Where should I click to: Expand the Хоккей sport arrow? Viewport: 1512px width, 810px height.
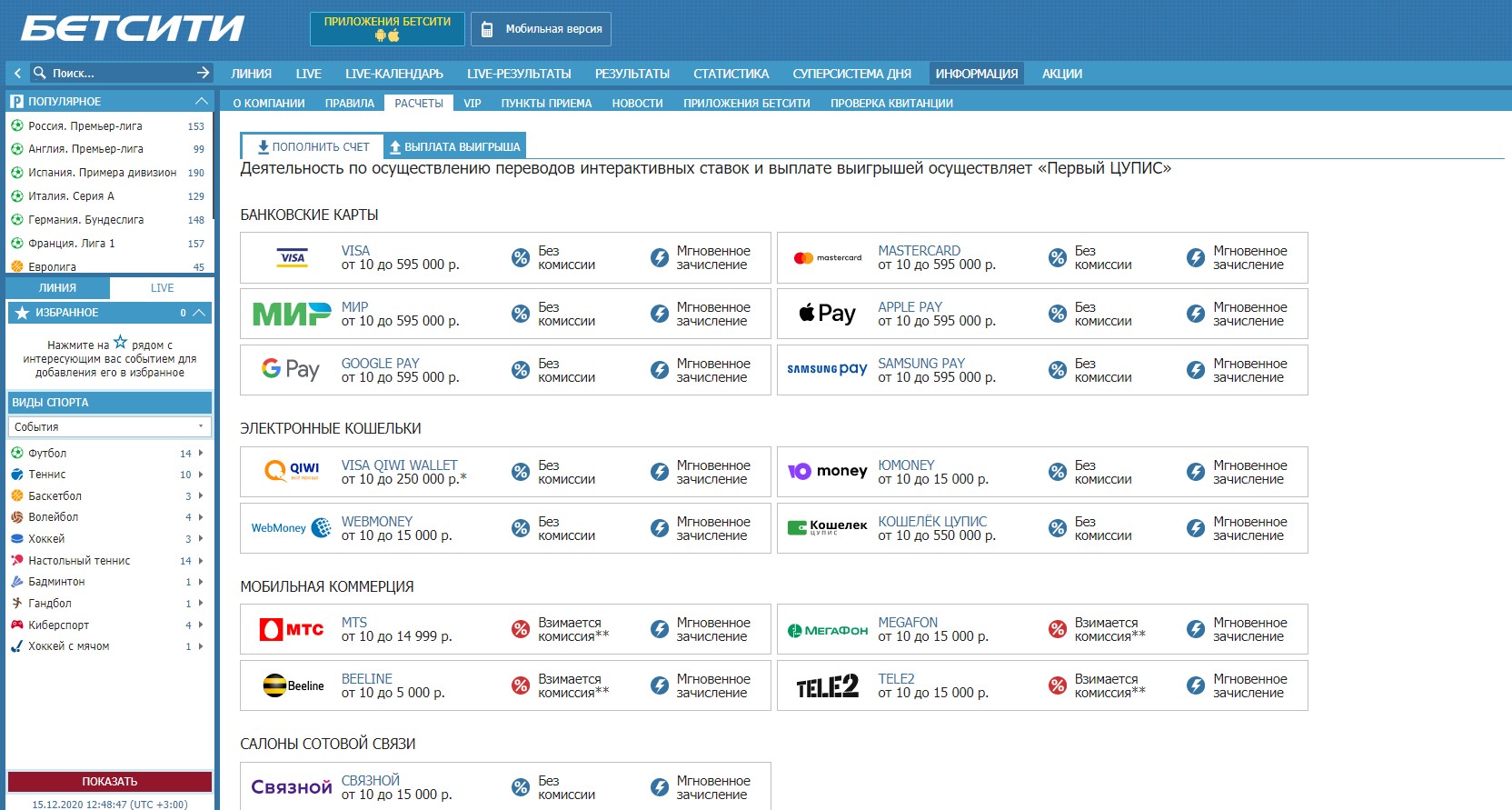pyautogui.click(x=201, y=539)
